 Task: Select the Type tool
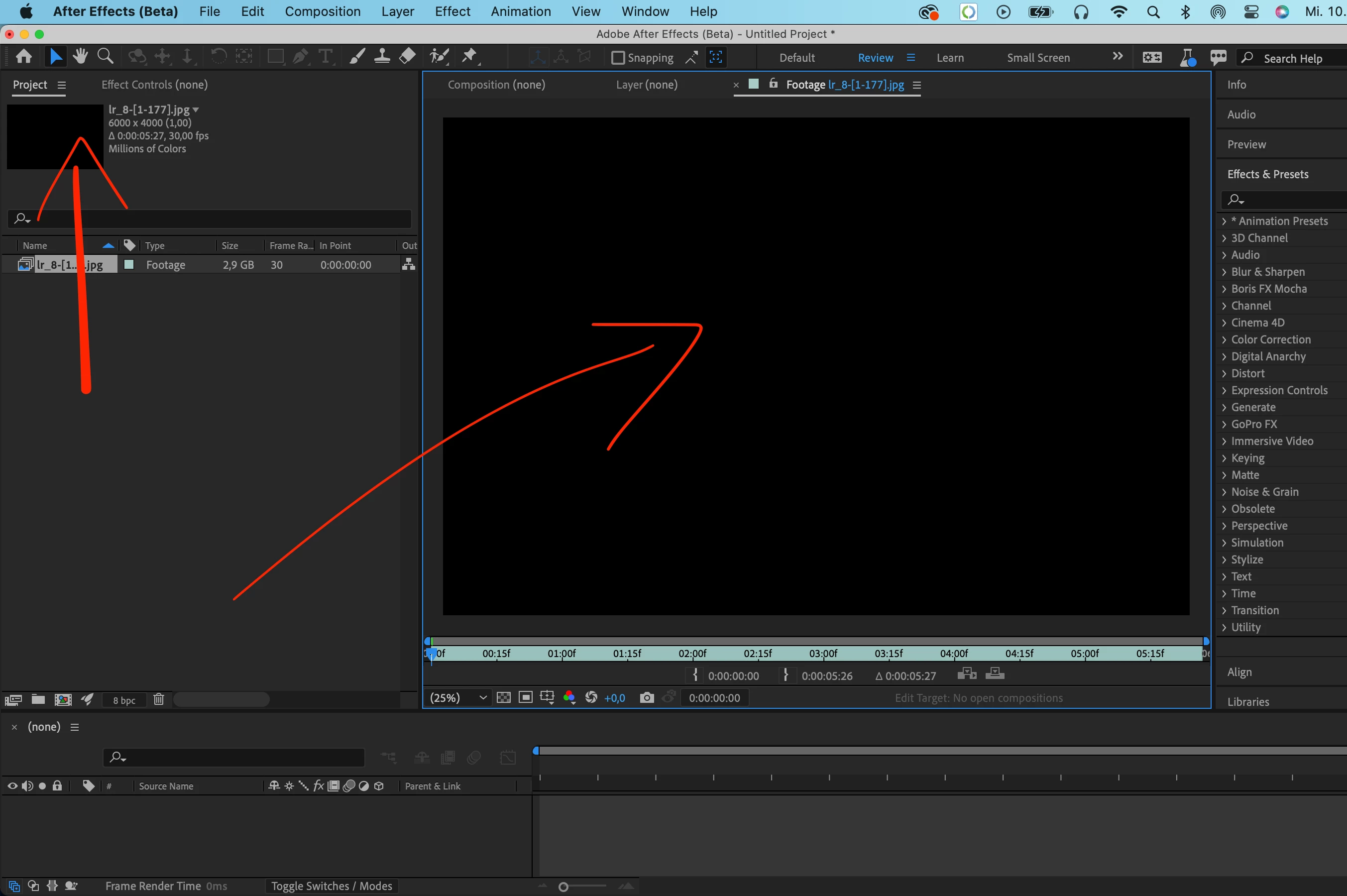tap(325, 57)
